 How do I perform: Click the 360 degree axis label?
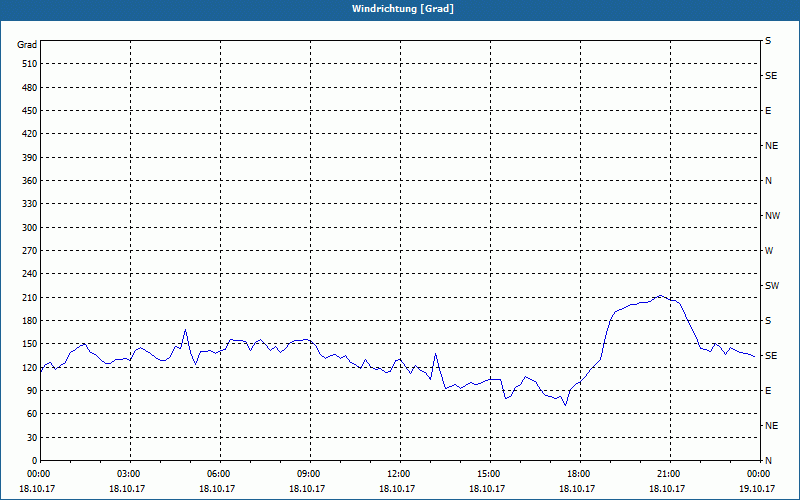click(29, 181)
